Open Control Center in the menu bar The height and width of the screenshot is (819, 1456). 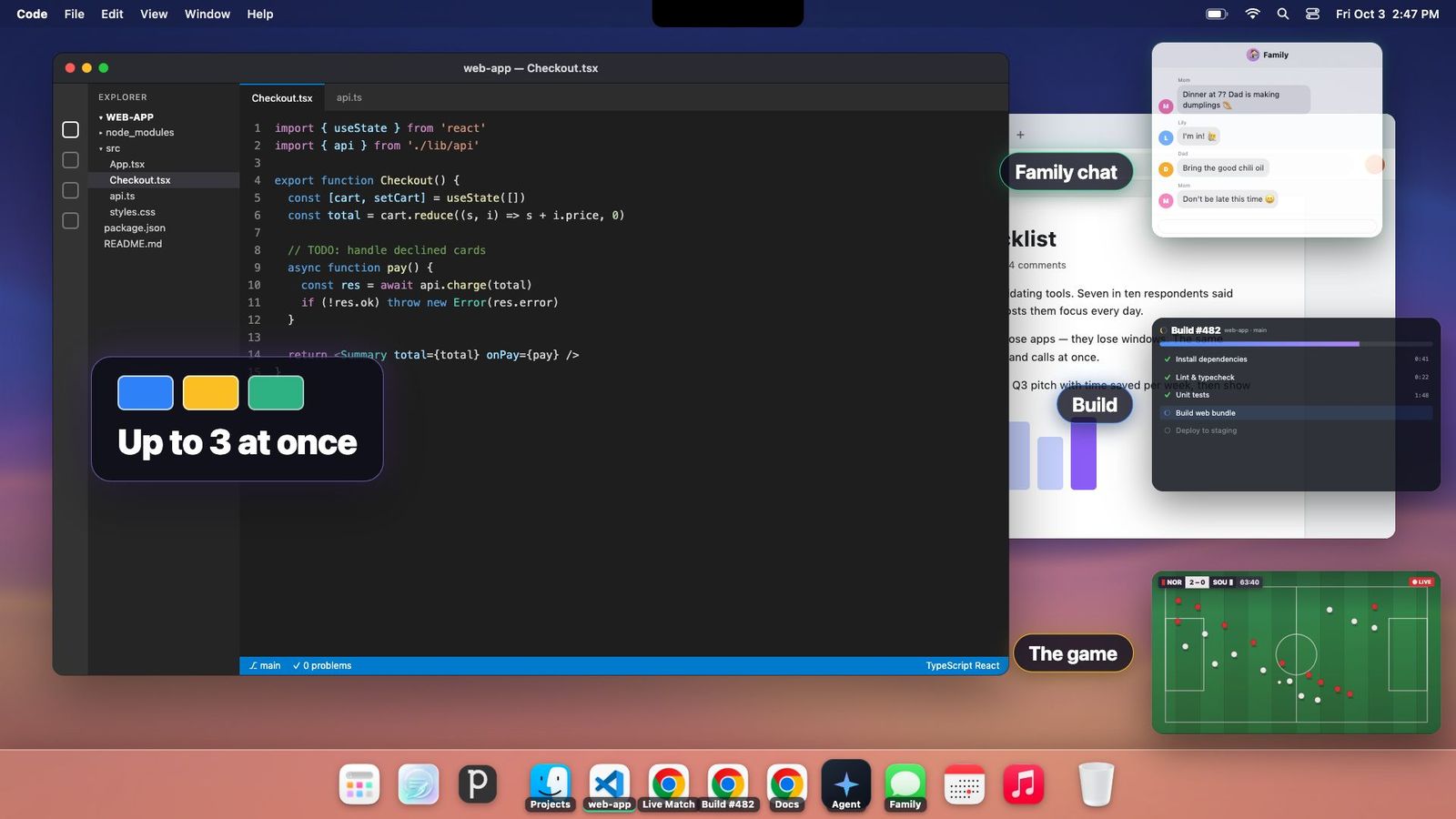pos(1312,14)
